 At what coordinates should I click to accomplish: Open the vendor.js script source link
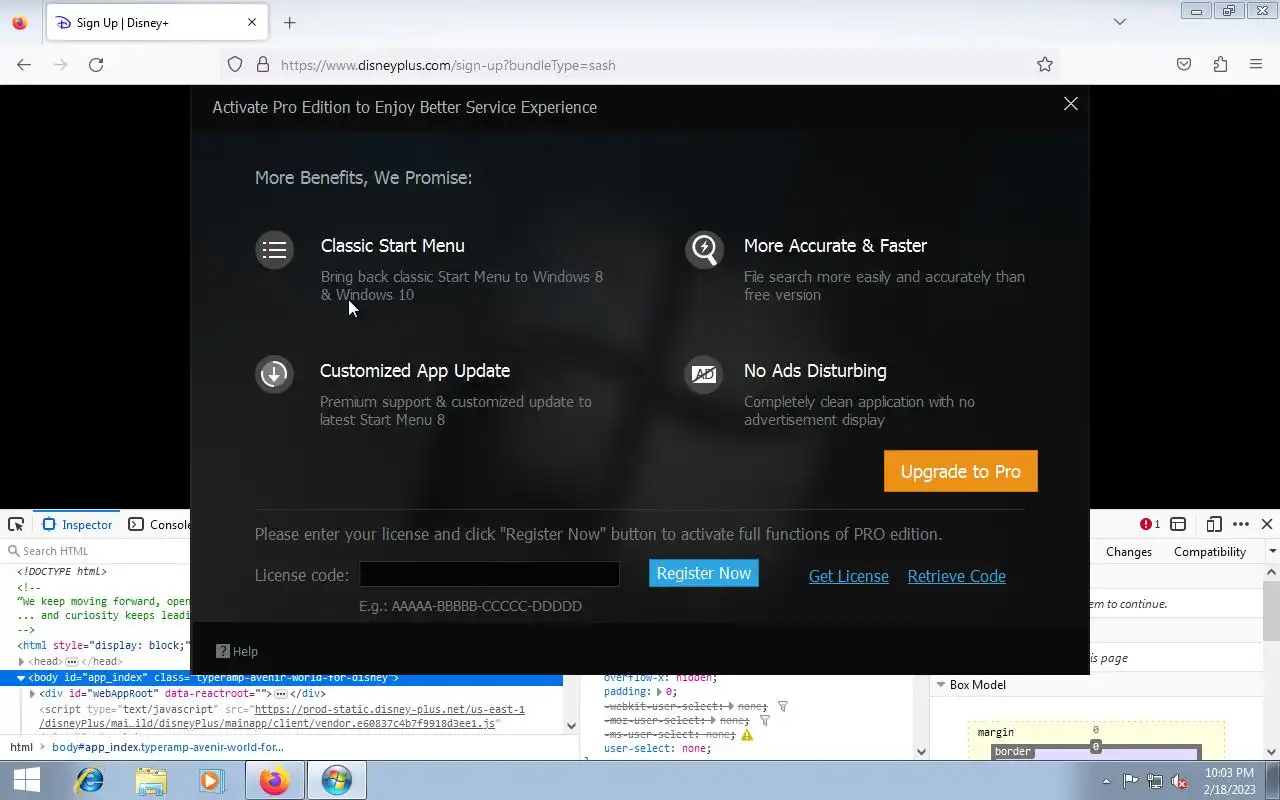tap(282, 716)
